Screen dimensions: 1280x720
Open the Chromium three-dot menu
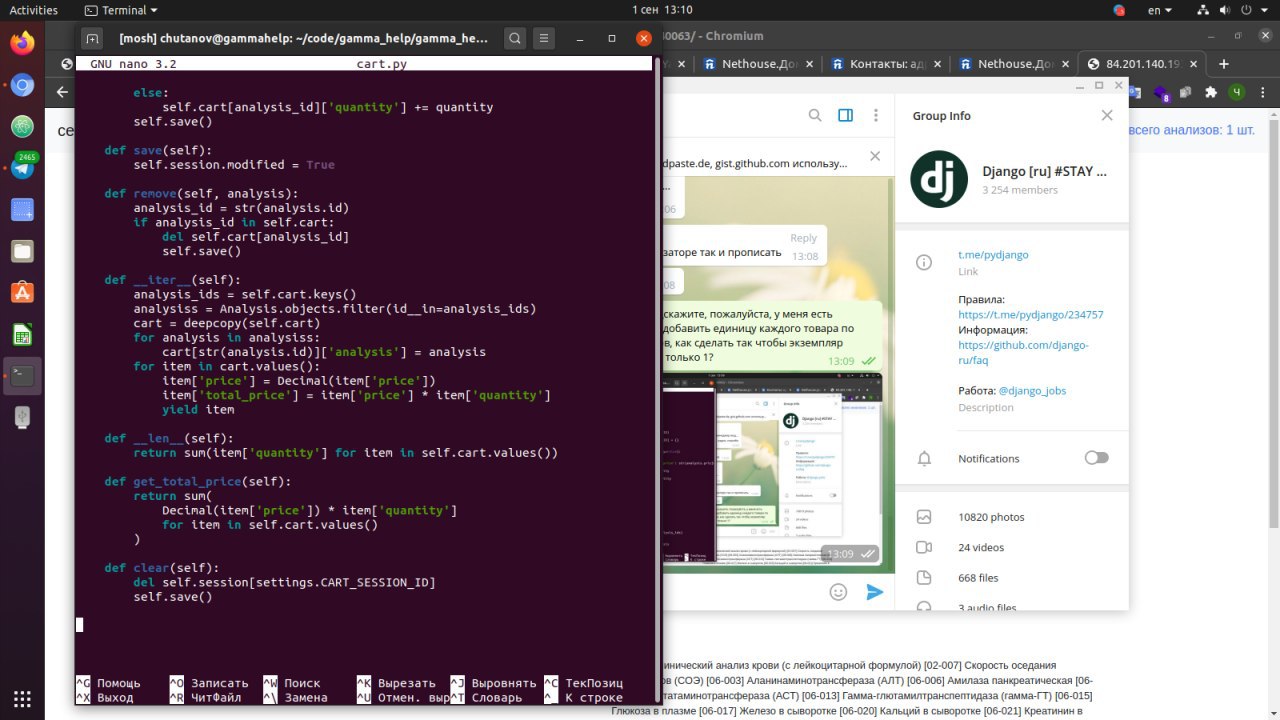[x=1262, y=93]
